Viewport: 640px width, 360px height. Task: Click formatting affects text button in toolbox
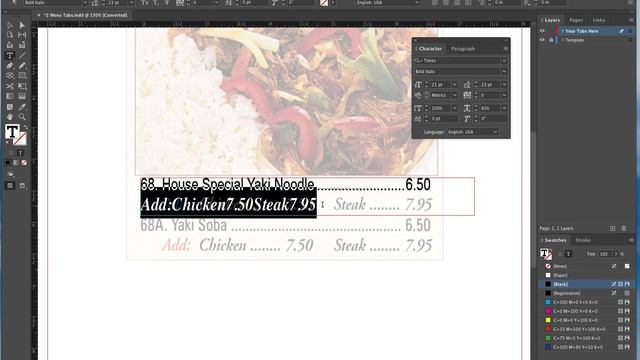tap(20, 153)
